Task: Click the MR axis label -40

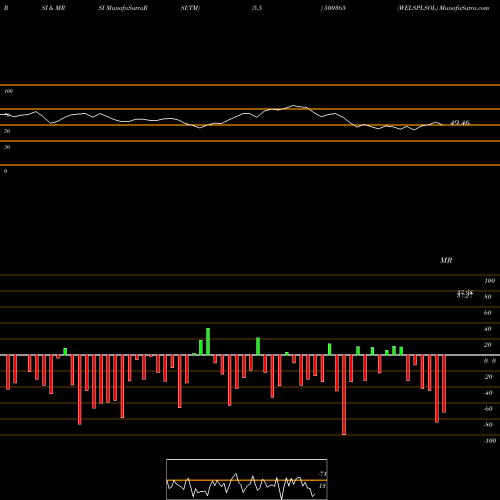Action: pos(488,393)
